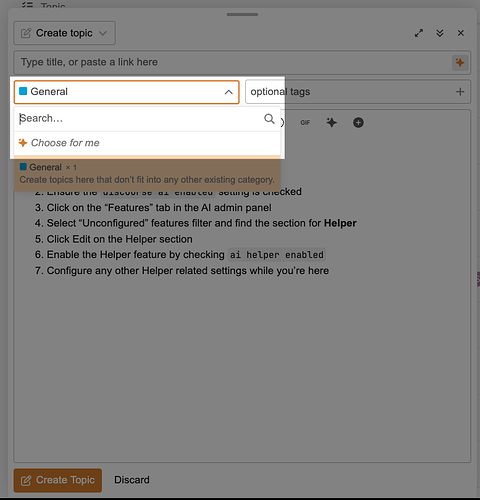Screen dimensions: 480x500
Task: Open the circled plus toolbar options
Action: tap(358, 123)
